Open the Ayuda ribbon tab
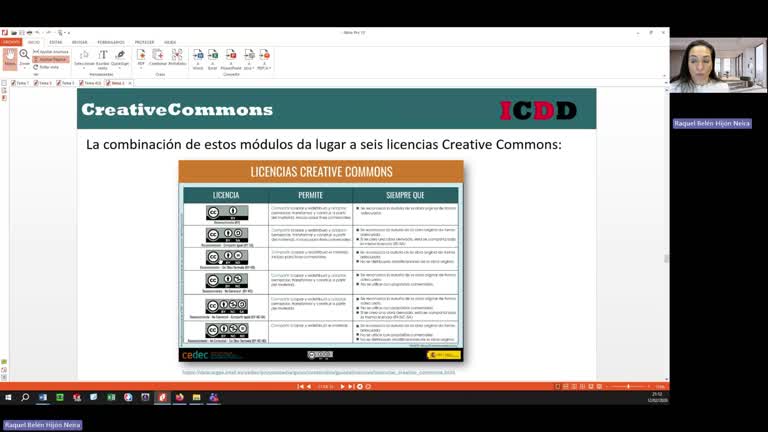768x432 pixels. [x=170, y=42]
